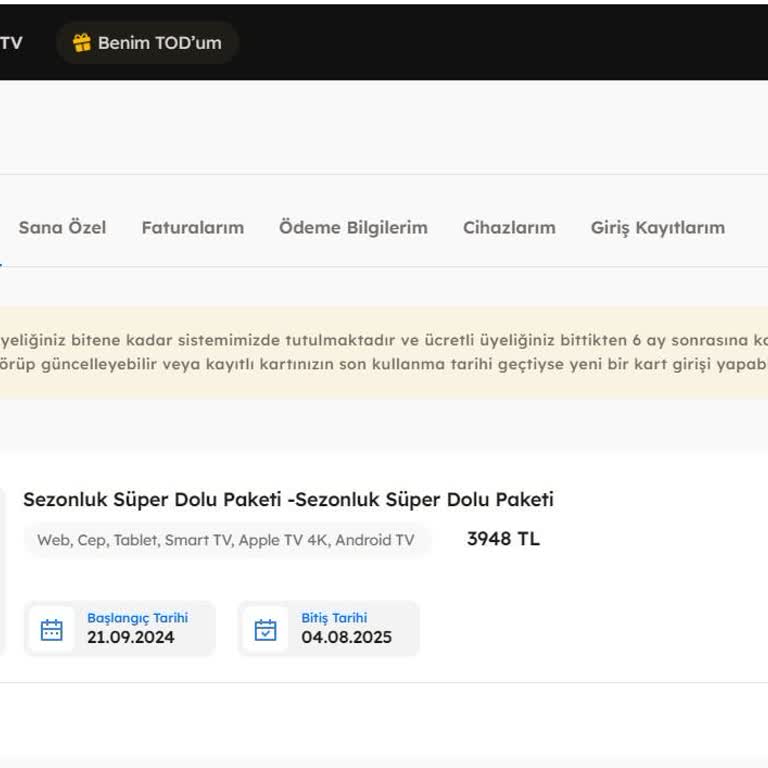Click the Bitiş Tarihi calendar check icon
Screen dimensions: 768x768
tap(265, 629)
